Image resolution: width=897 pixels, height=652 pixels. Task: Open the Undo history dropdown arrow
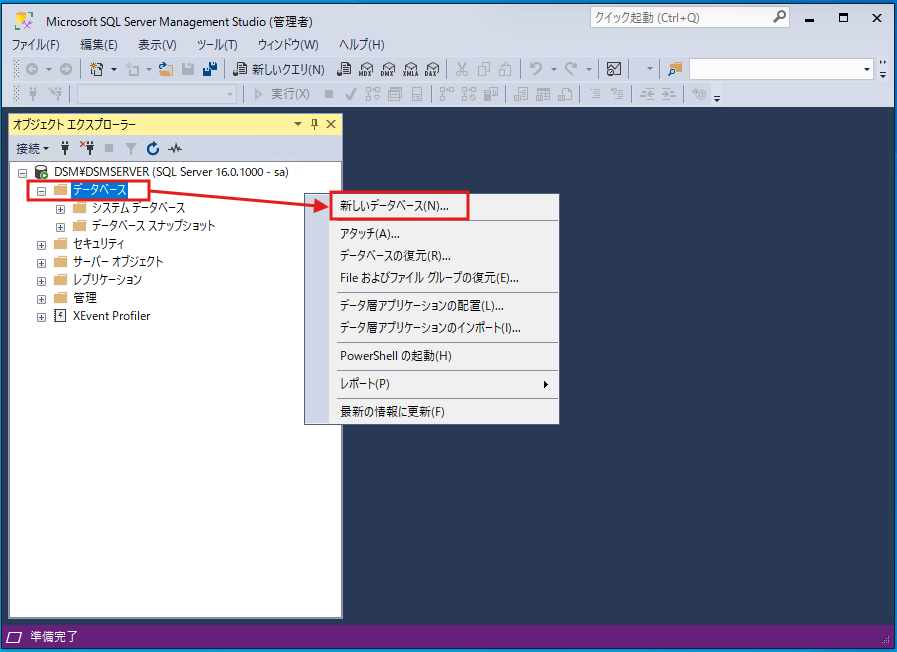pos(554,69)
